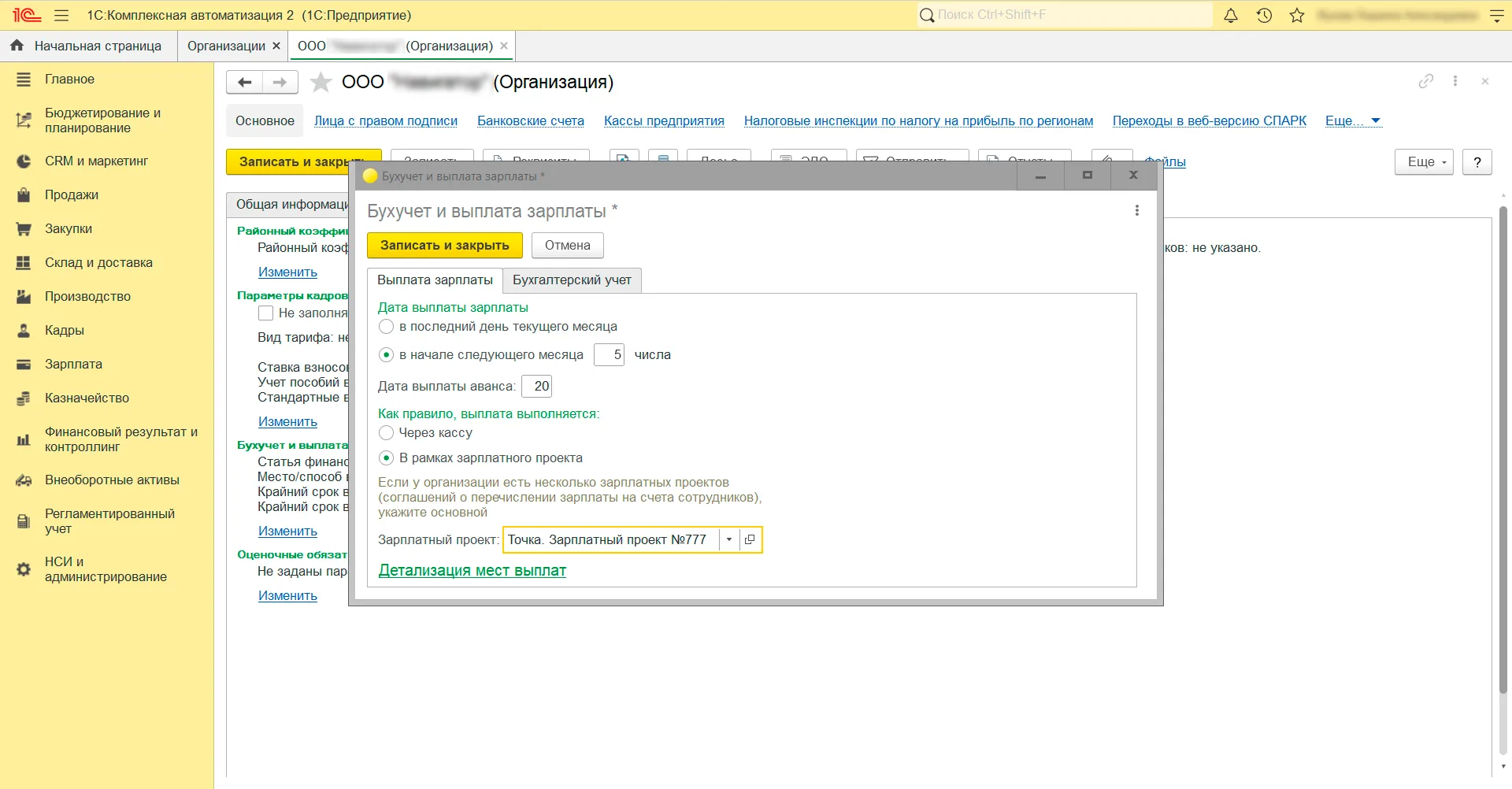Viewport: 1512px width, 789px height.
Task: Click the notifications bell icon
Action: pyautogui.click(x=1230, y=16)
